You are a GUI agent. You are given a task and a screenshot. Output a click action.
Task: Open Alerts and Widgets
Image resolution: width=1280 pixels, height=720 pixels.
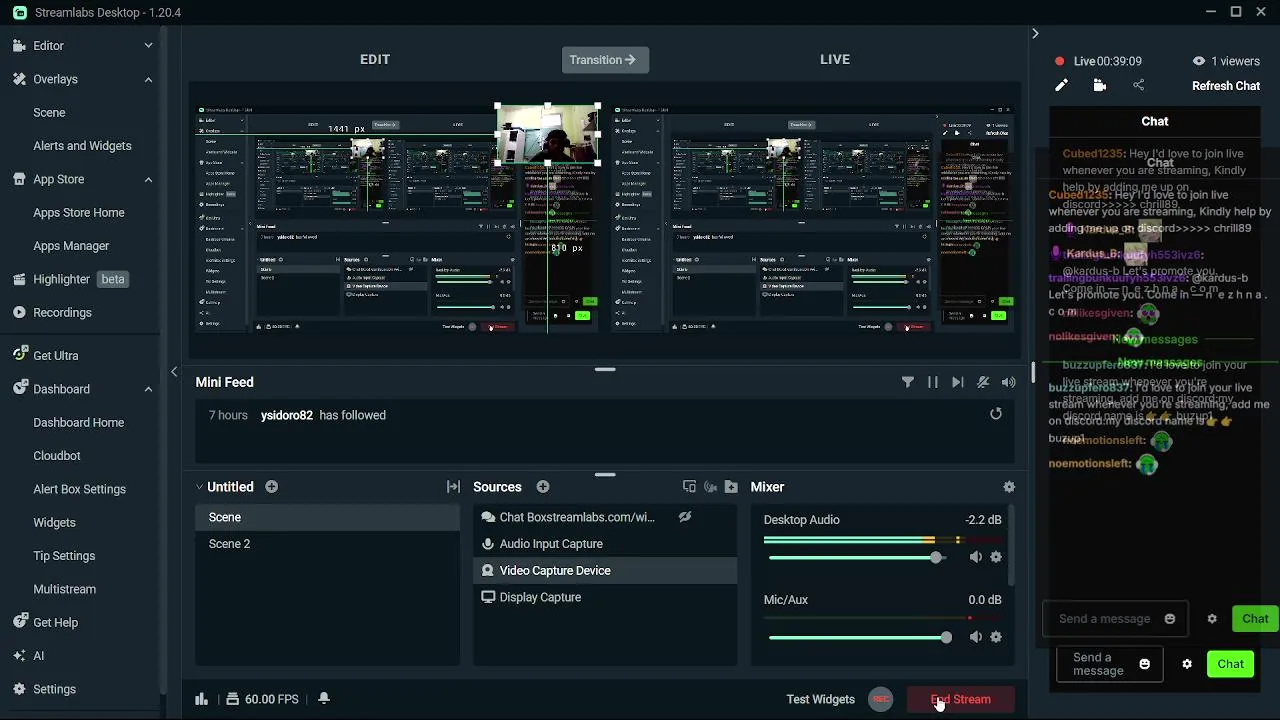pyautogui.click(x=82, y=146)
